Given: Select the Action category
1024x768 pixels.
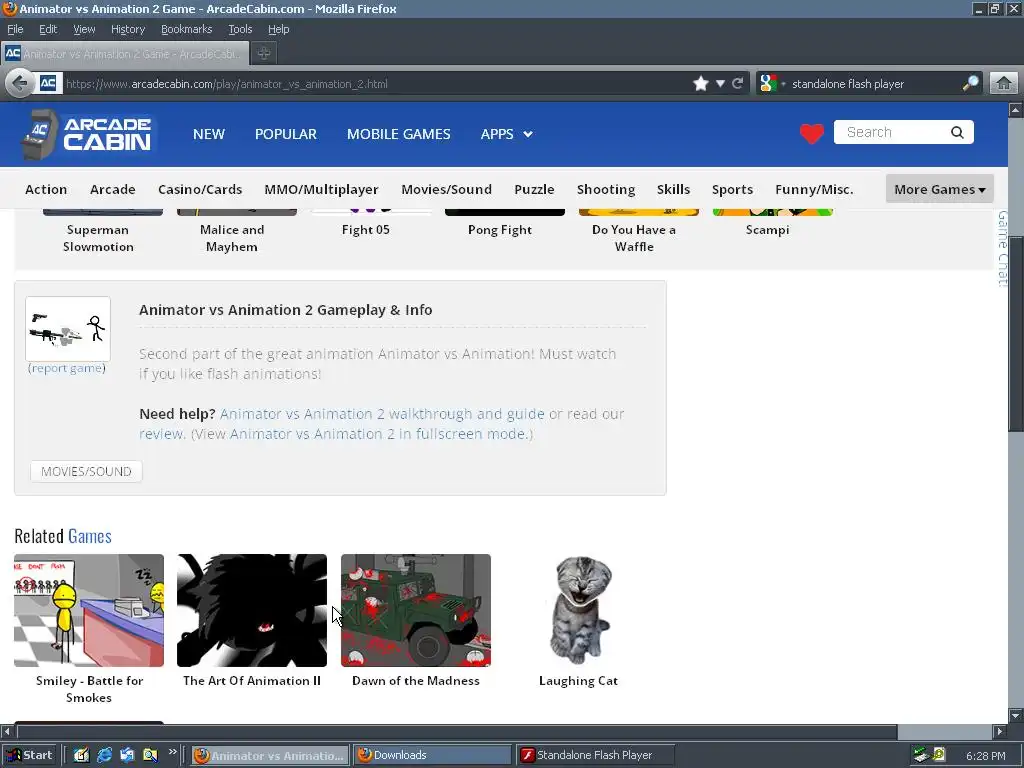Looking at the screenshot, I should pos(46,189).
